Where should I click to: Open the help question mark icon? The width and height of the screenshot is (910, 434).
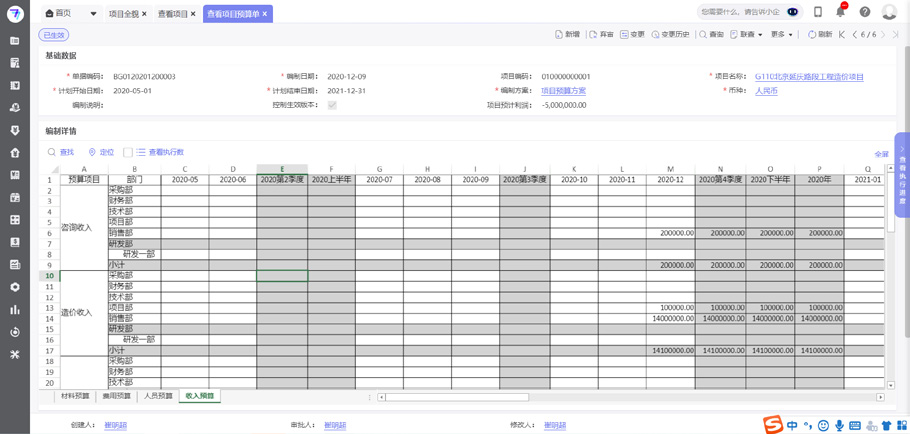pos(865,12)
